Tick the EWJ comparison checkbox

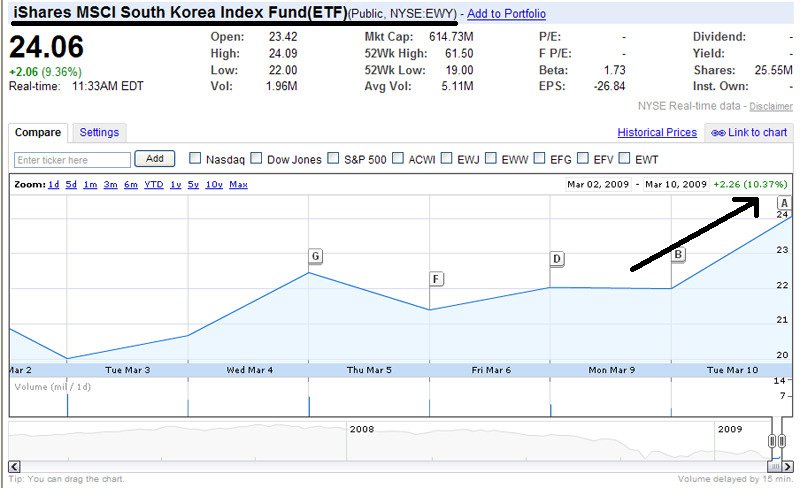[x=447, y=158]
